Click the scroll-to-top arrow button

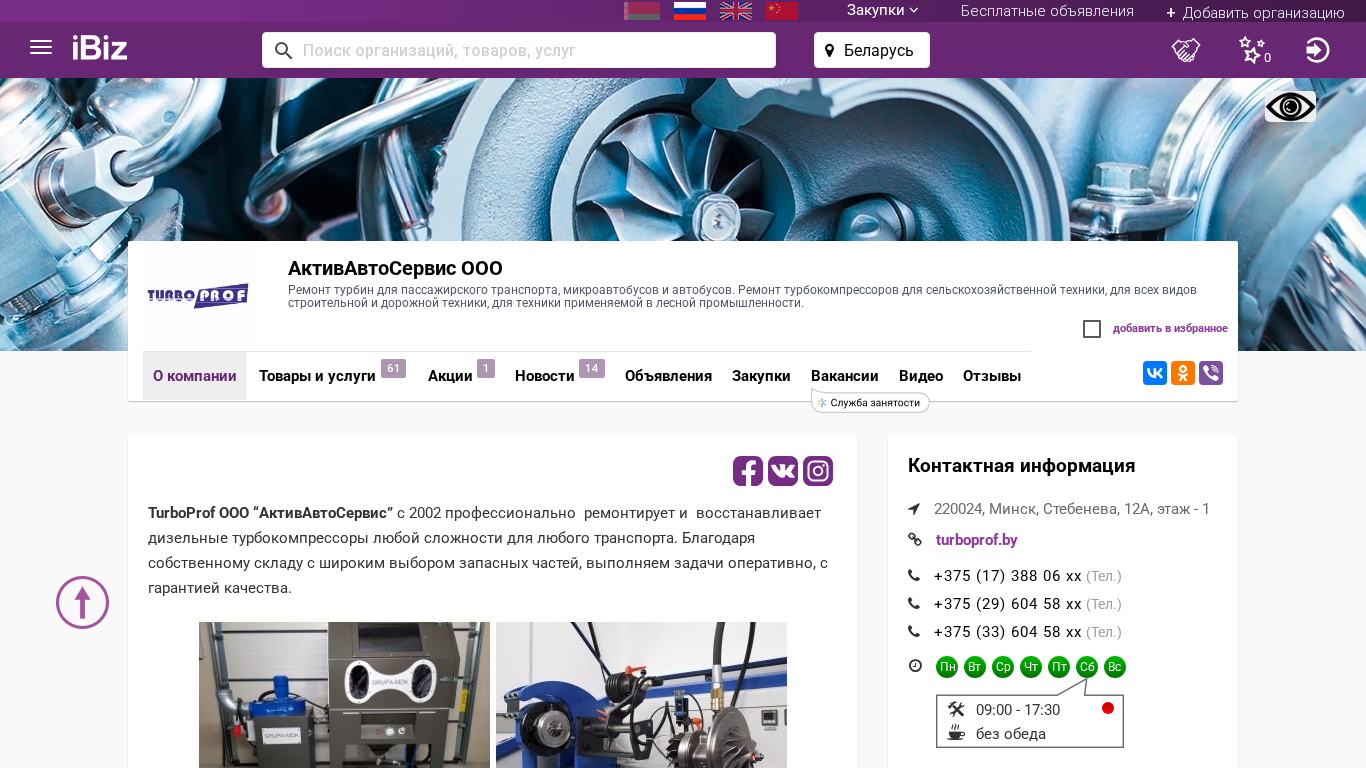point(82,603)
